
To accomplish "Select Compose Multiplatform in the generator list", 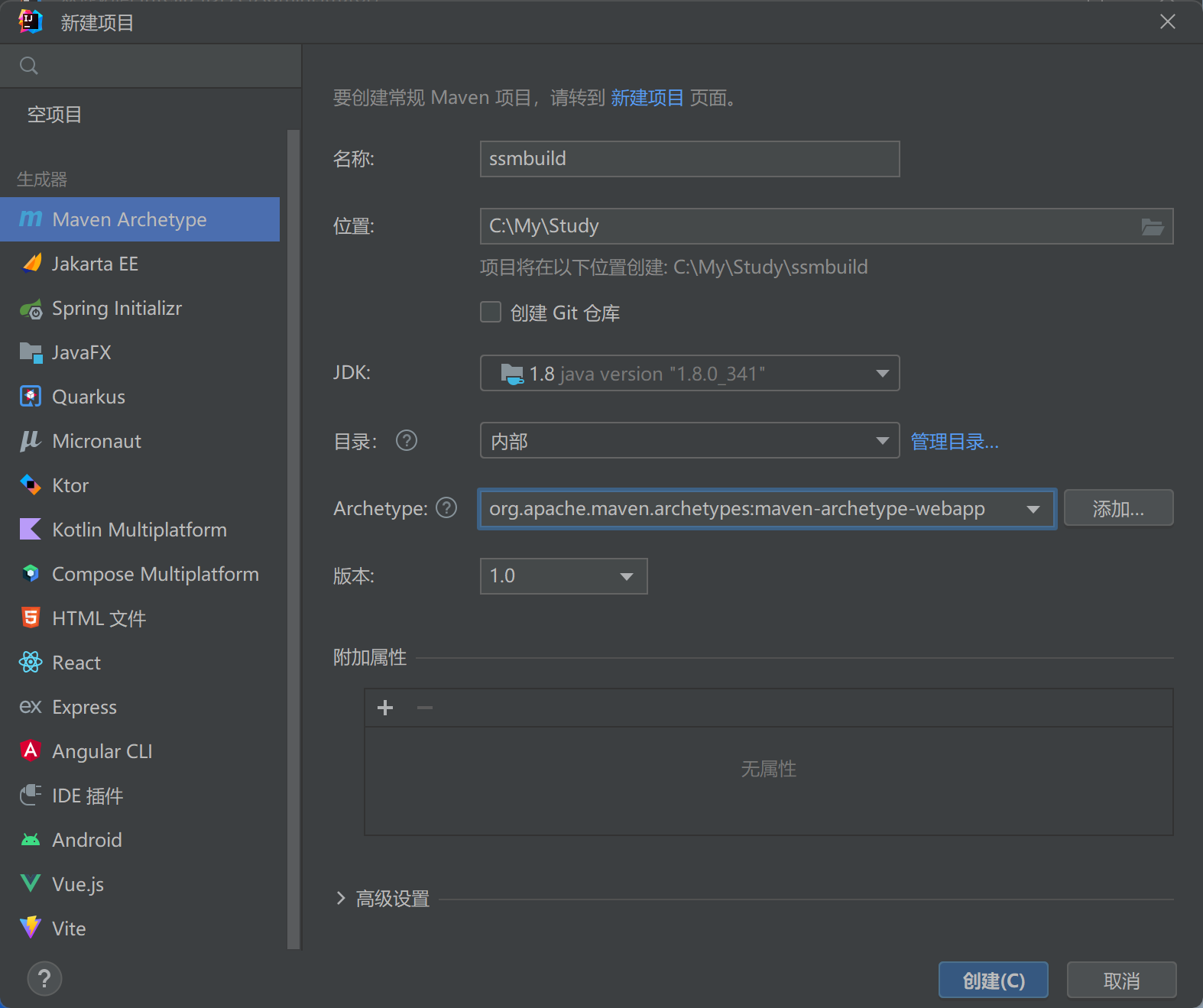I will [140, 574].
